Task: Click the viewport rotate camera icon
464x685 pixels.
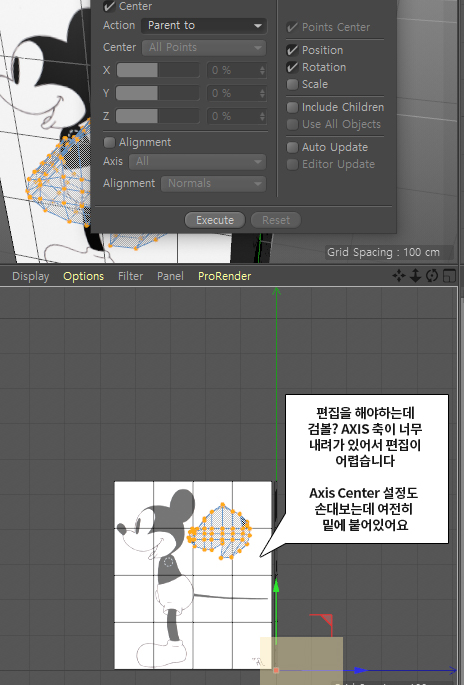Action: tap(432, 276)
